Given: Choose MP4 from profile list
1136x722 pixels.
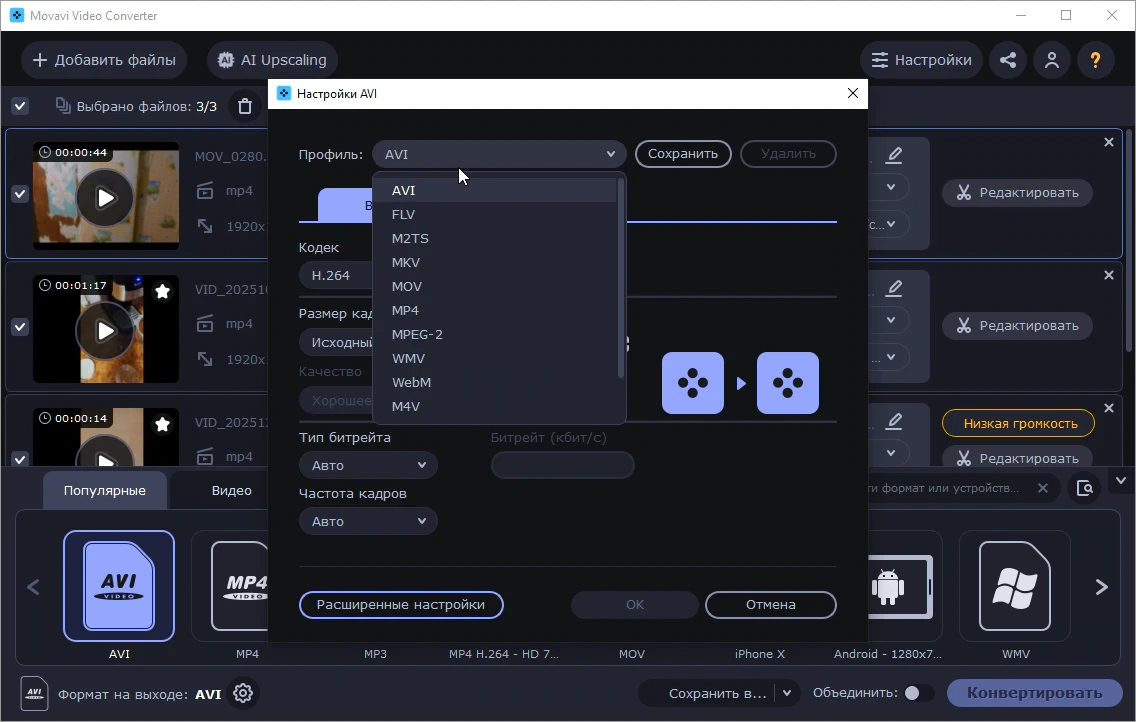Looking at the screenshot, I should [x=496, y=310].
